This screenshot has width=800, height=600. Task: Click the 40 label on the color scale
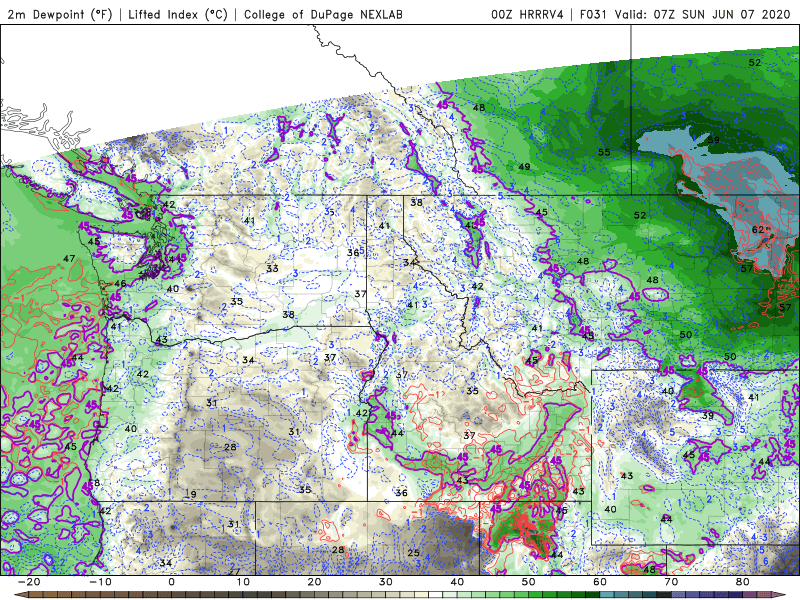(457, 582)
